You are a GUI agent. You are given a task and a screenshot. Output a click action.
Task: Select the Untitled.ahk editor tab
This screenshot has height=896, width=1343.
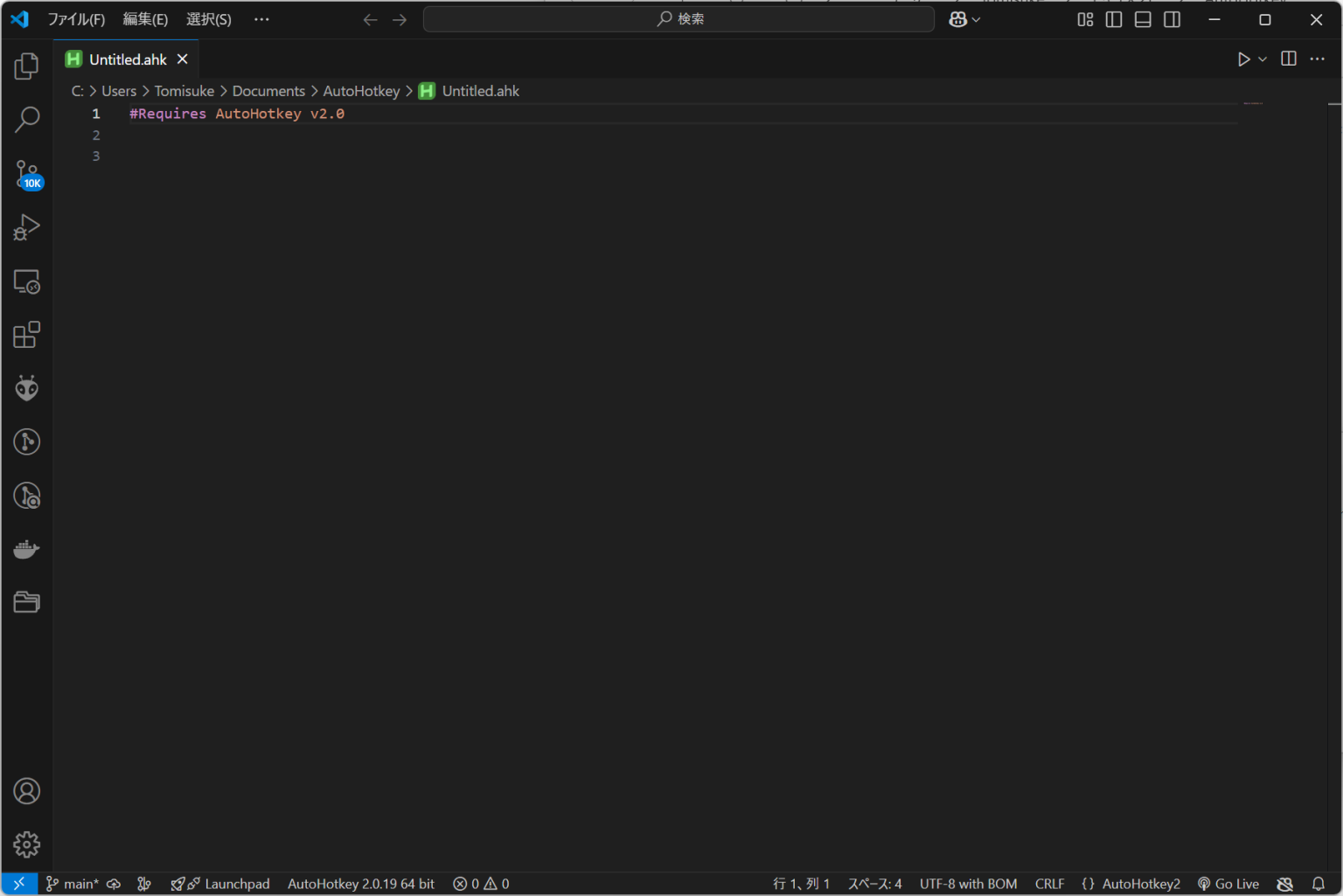[127, 59]
